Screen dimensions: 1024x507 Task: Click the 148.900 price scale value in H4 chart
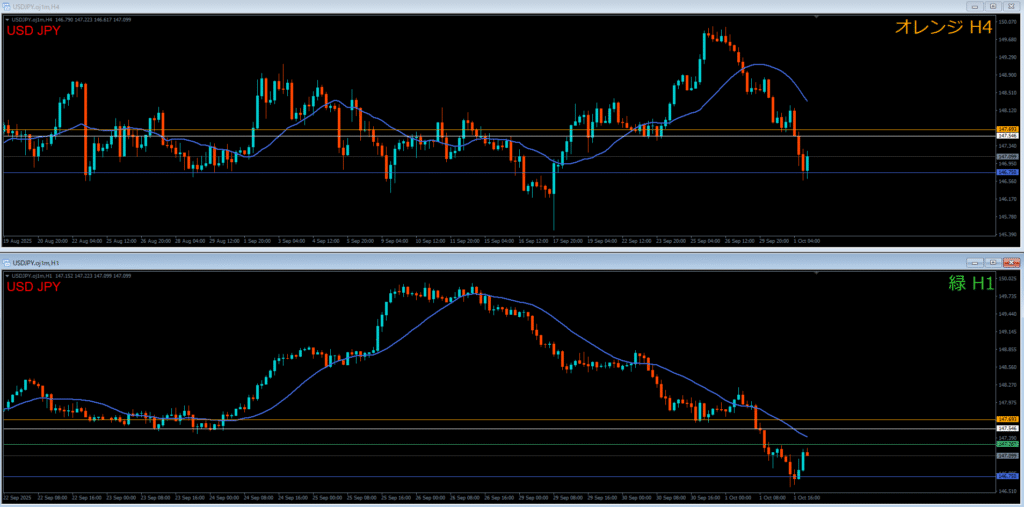[1006, 75]
